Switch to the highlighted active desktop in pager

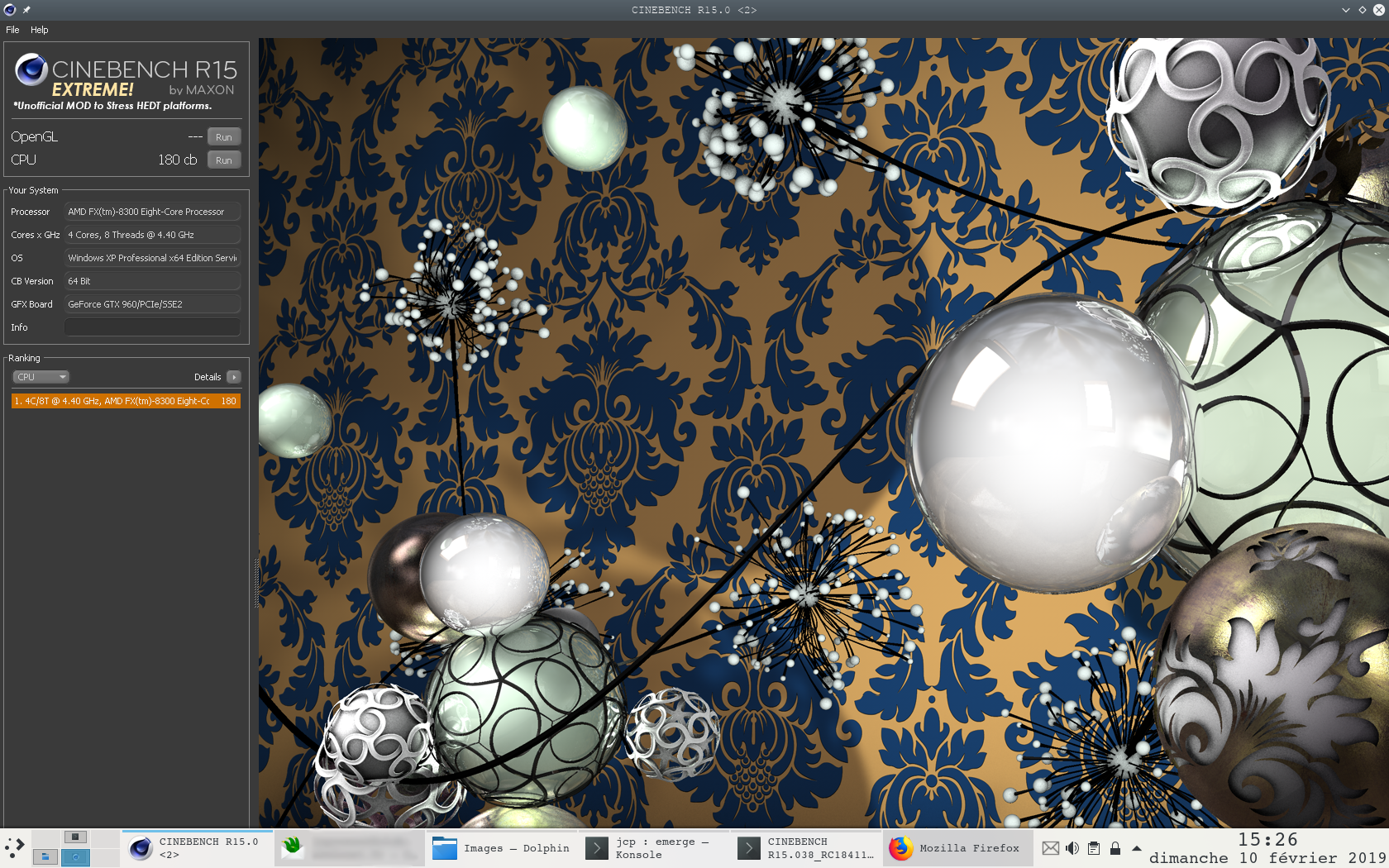pyautogui.click(x=75, y=857)
